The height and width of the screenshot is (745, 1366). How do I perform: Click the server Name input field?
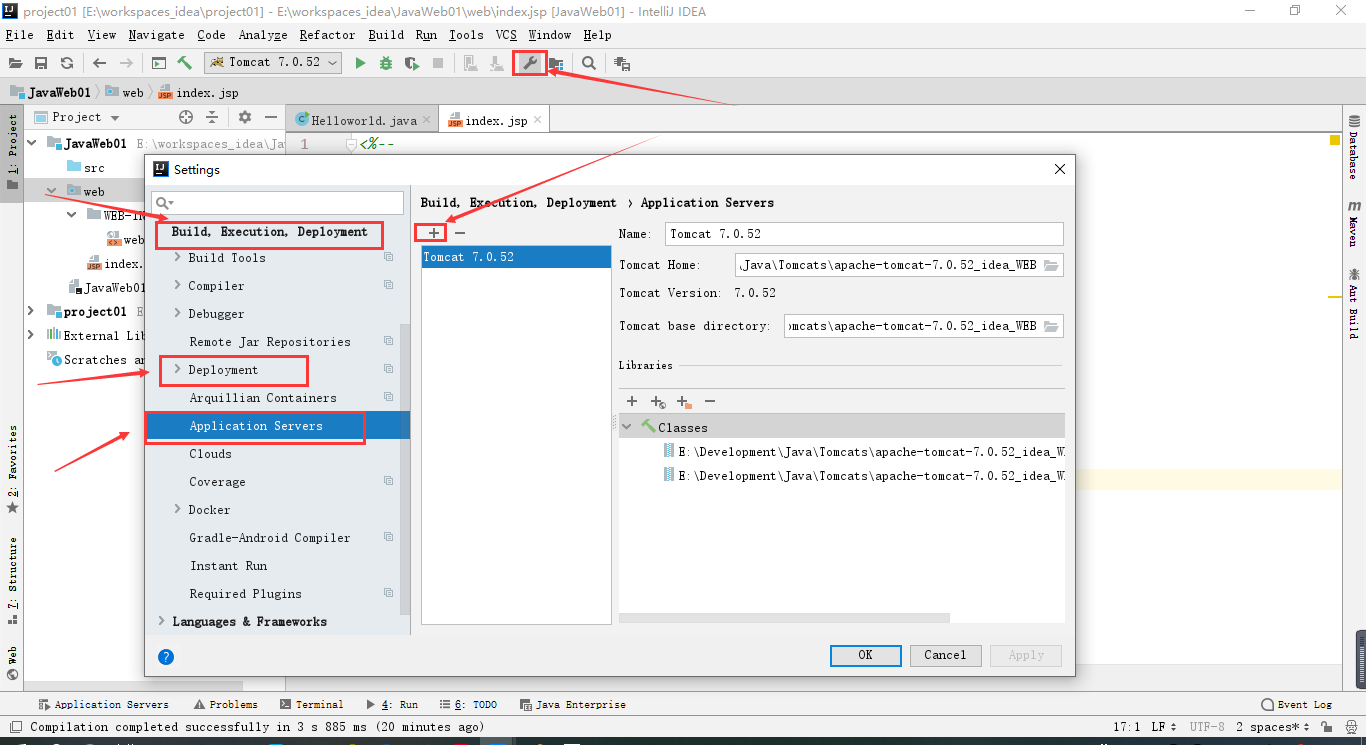point(863,234)
